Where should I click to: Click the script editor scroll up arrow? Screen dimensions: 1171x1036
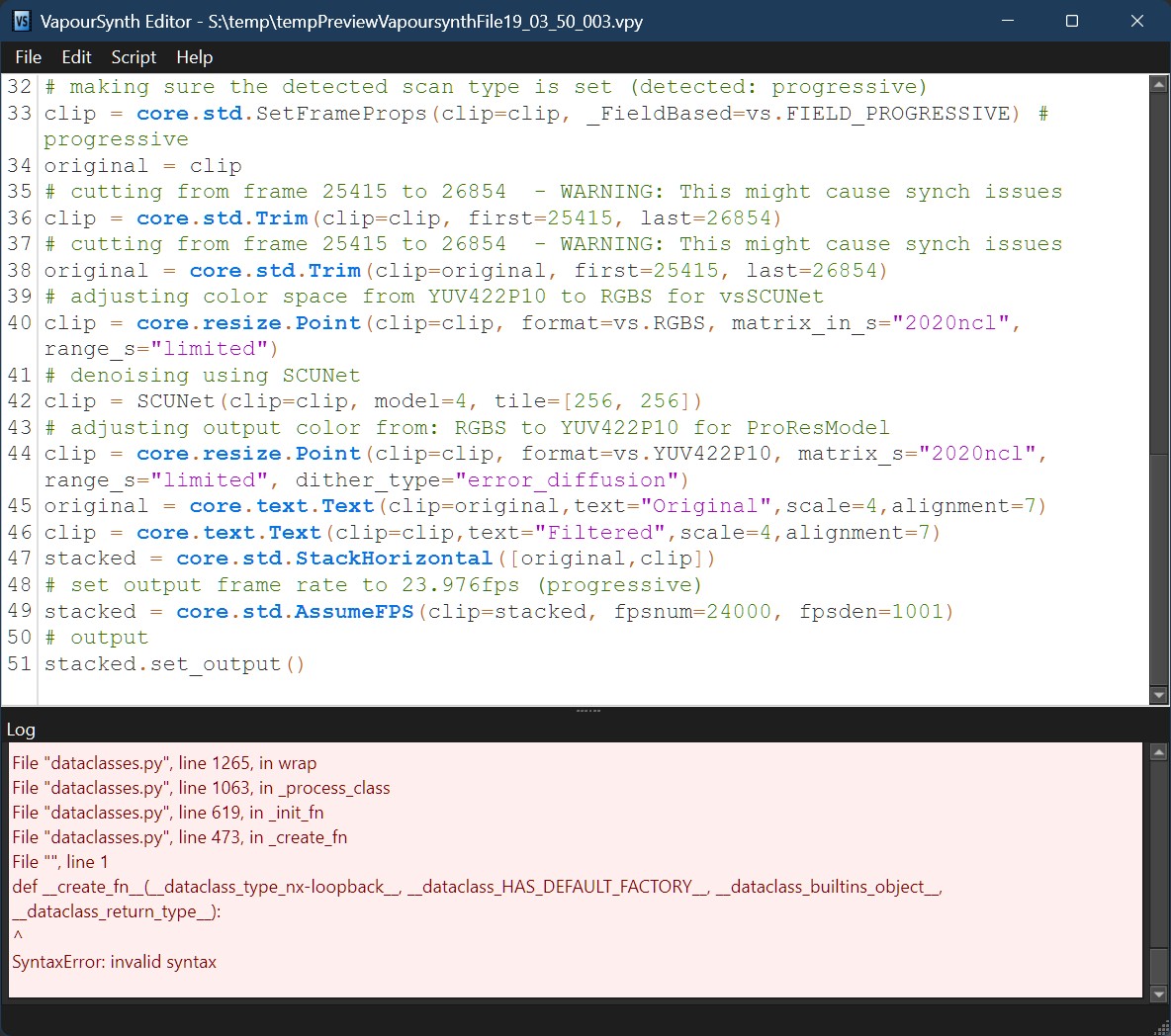pos(1159,85)
